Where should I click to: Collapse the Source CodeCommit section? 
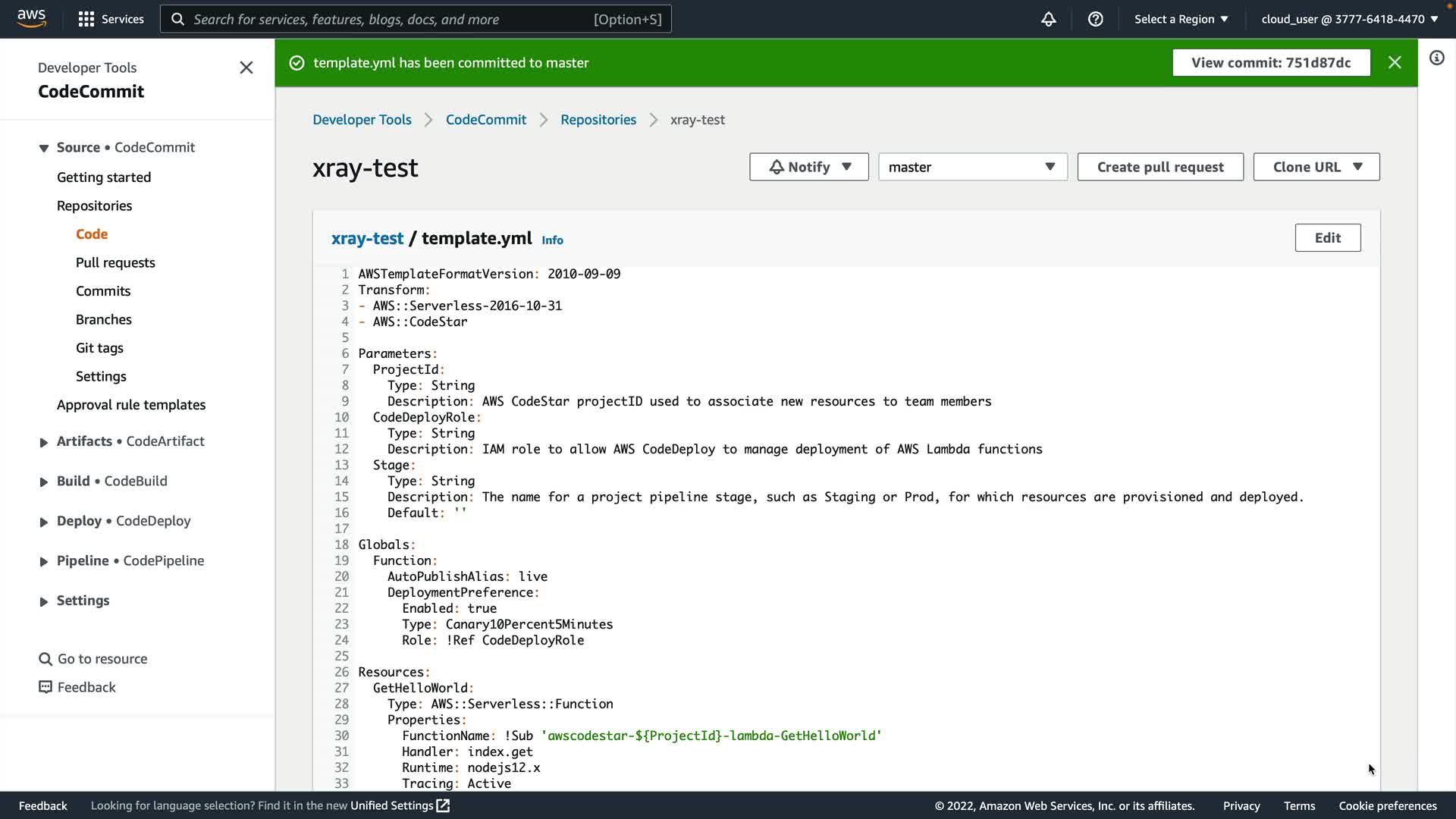[44, 148]
